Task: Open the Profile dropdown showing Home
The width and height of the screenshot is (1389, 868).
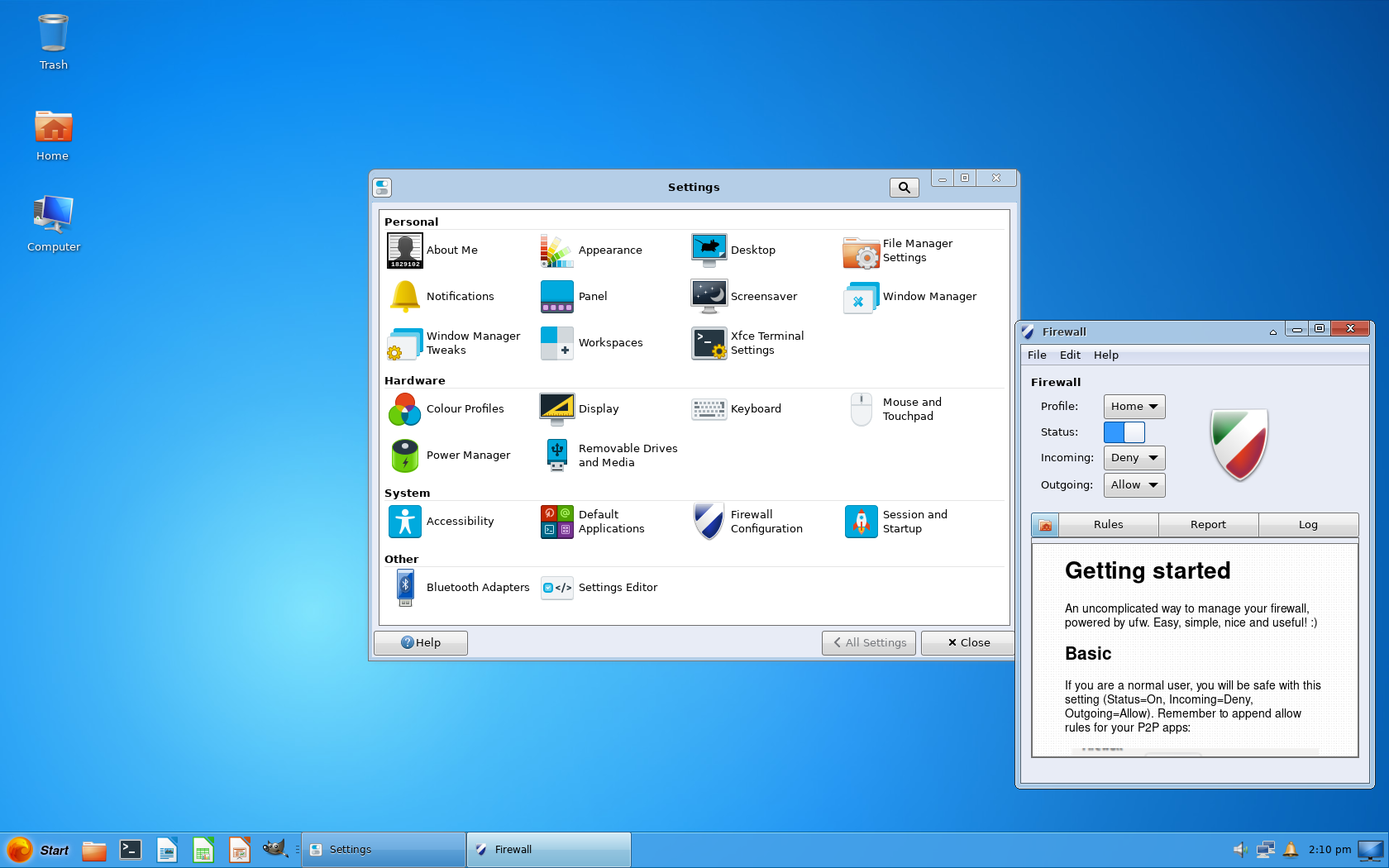Action: pyautogui.click(x=1134, y=407)
